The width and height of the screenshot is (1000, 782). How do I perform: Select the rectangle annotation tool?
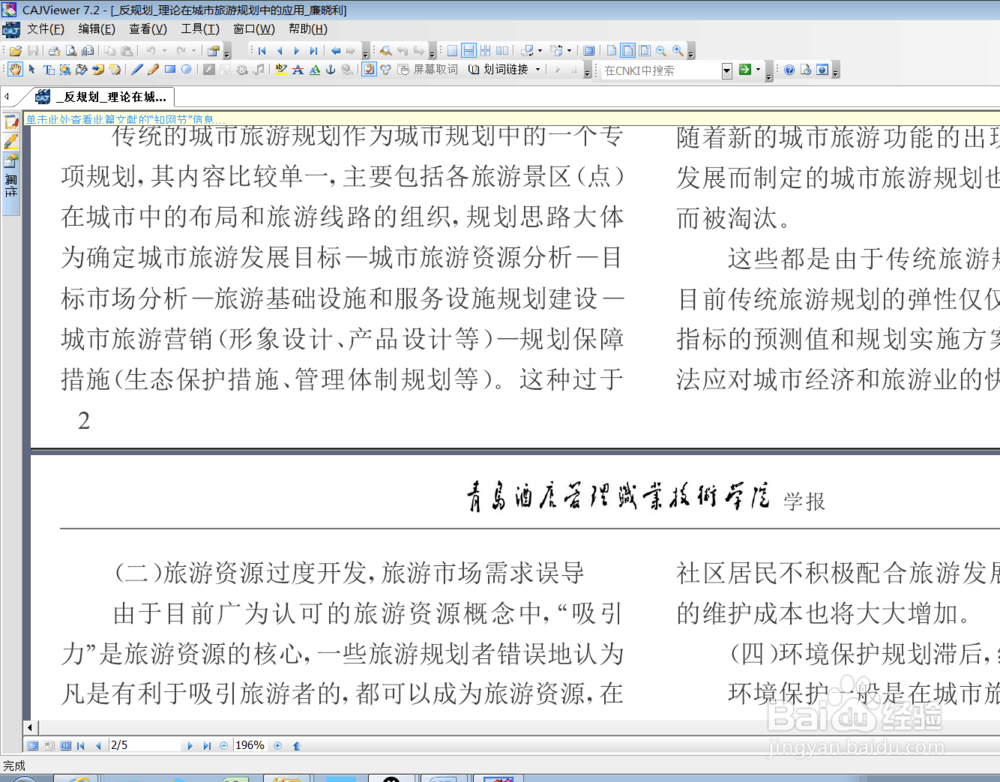[x=170, y=70]
